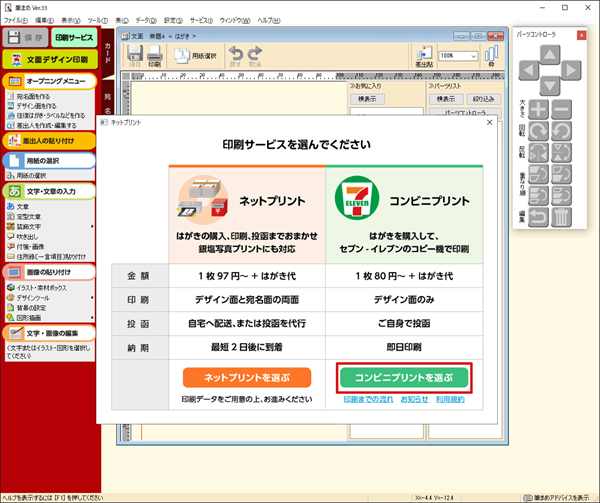This screenshot has height=503, width=600.
Task: Flip the part vertically
Action: click(561, 153)
